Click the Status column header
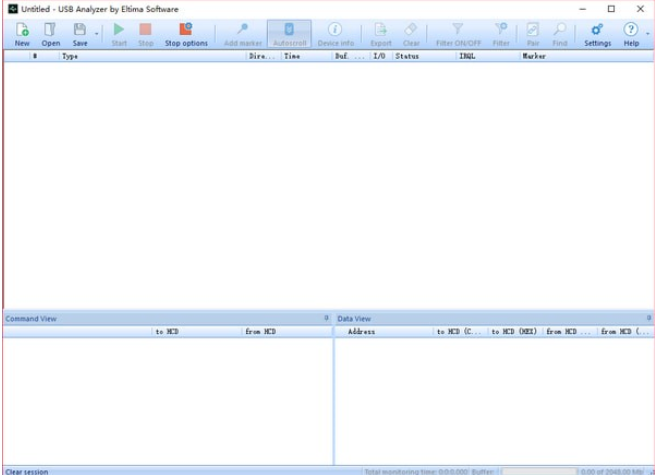Image resolution: width=655 pixels, height=475 pixels. point(422,57)
